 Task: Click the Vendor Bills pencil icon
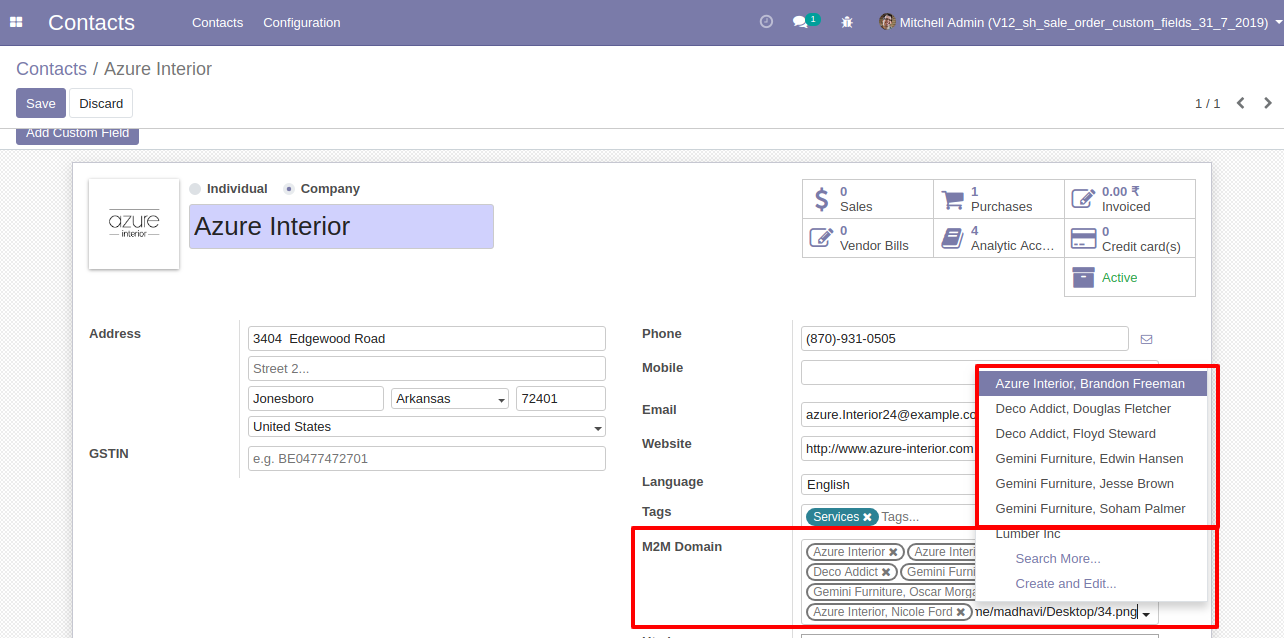click(821, 238)
